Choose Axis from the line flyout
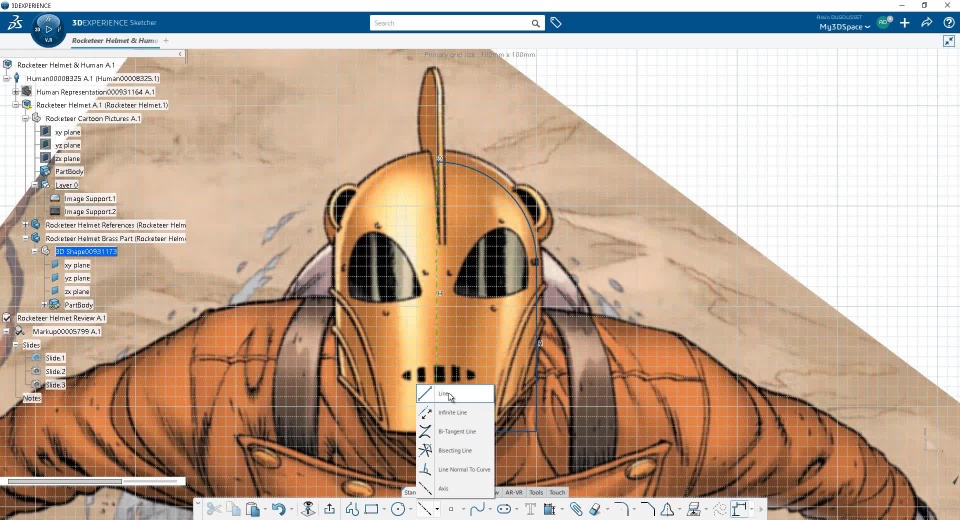 (x=455, y=489)
